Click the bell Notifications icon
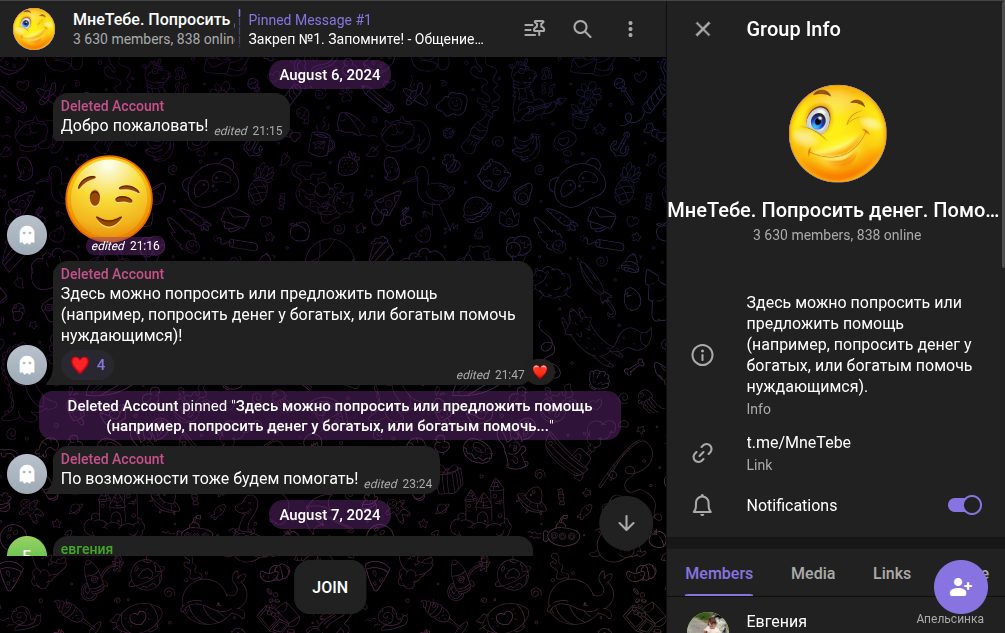The width and height of the screenshot is (1005, 633). [x=703, y=505]
